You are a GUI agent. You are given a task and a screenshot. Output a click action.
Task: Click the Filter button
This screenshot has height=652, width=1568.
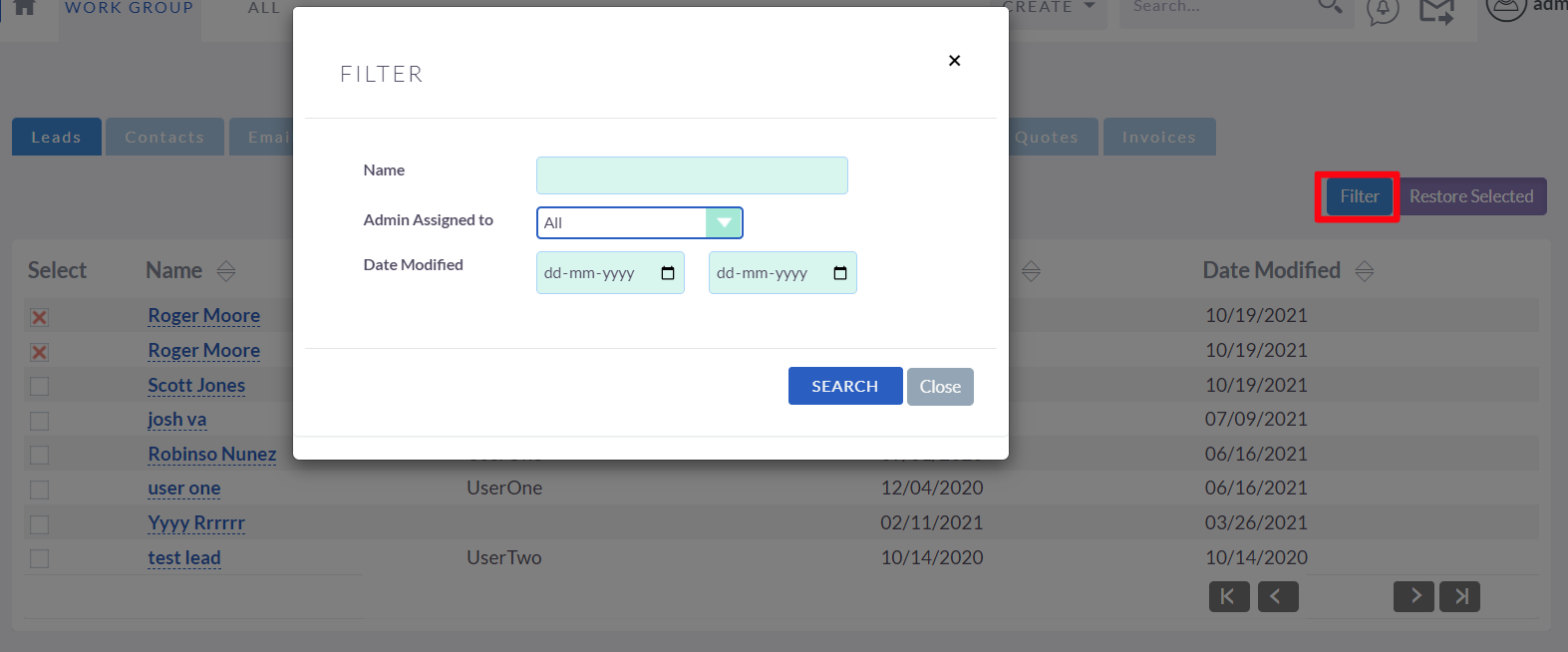(x=1359, y=196)
